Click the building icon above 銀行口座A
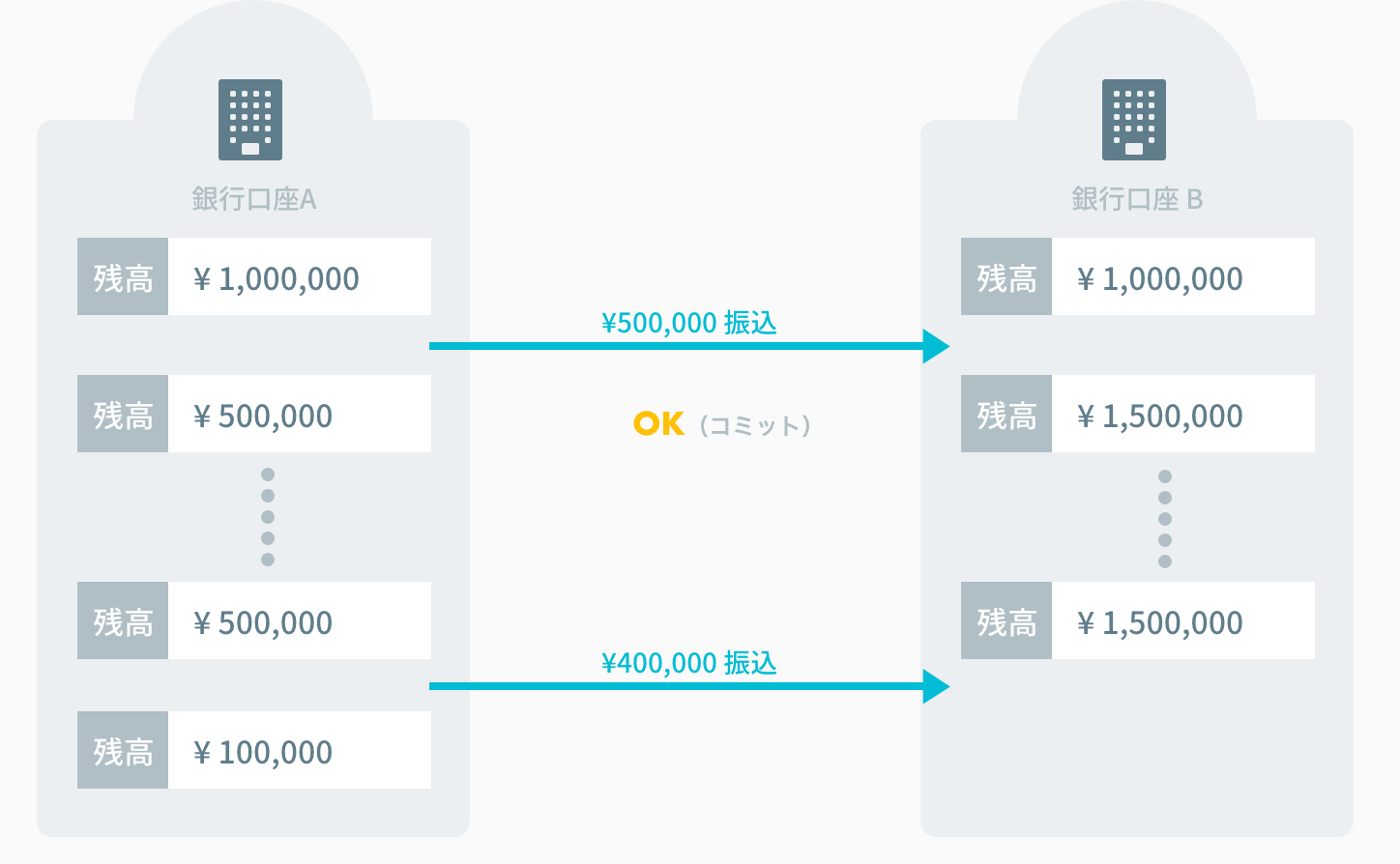The image size is (1400, 864). [250, 120]
